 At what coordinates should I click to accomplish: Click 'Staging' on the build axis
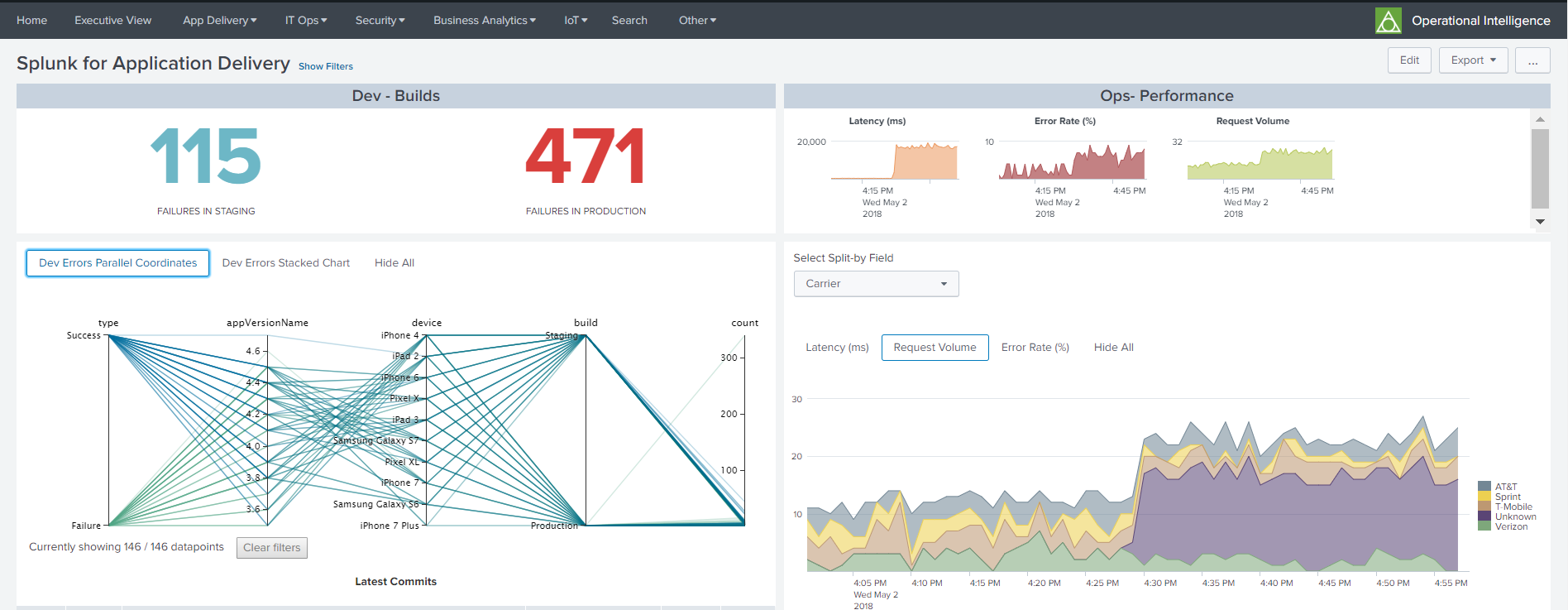pos(562,335)
